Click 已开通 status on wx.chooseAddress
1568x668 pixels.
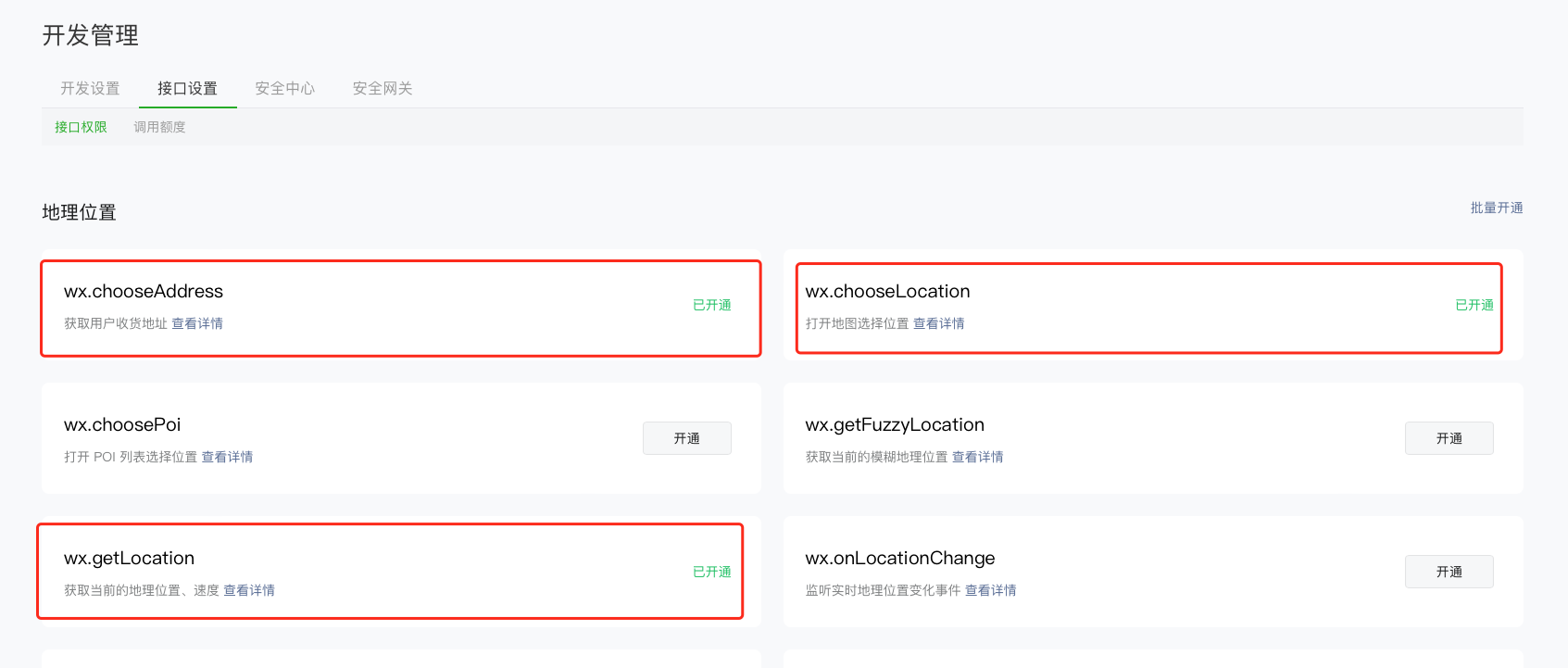pyautogui.click(x=711, y=305)
